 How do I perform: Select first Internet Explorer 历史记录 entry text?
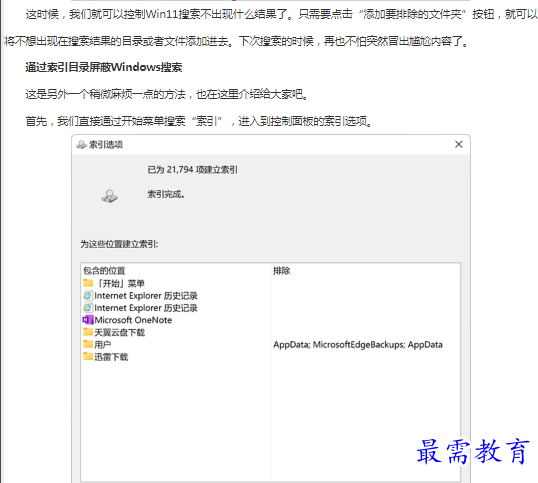146,296
